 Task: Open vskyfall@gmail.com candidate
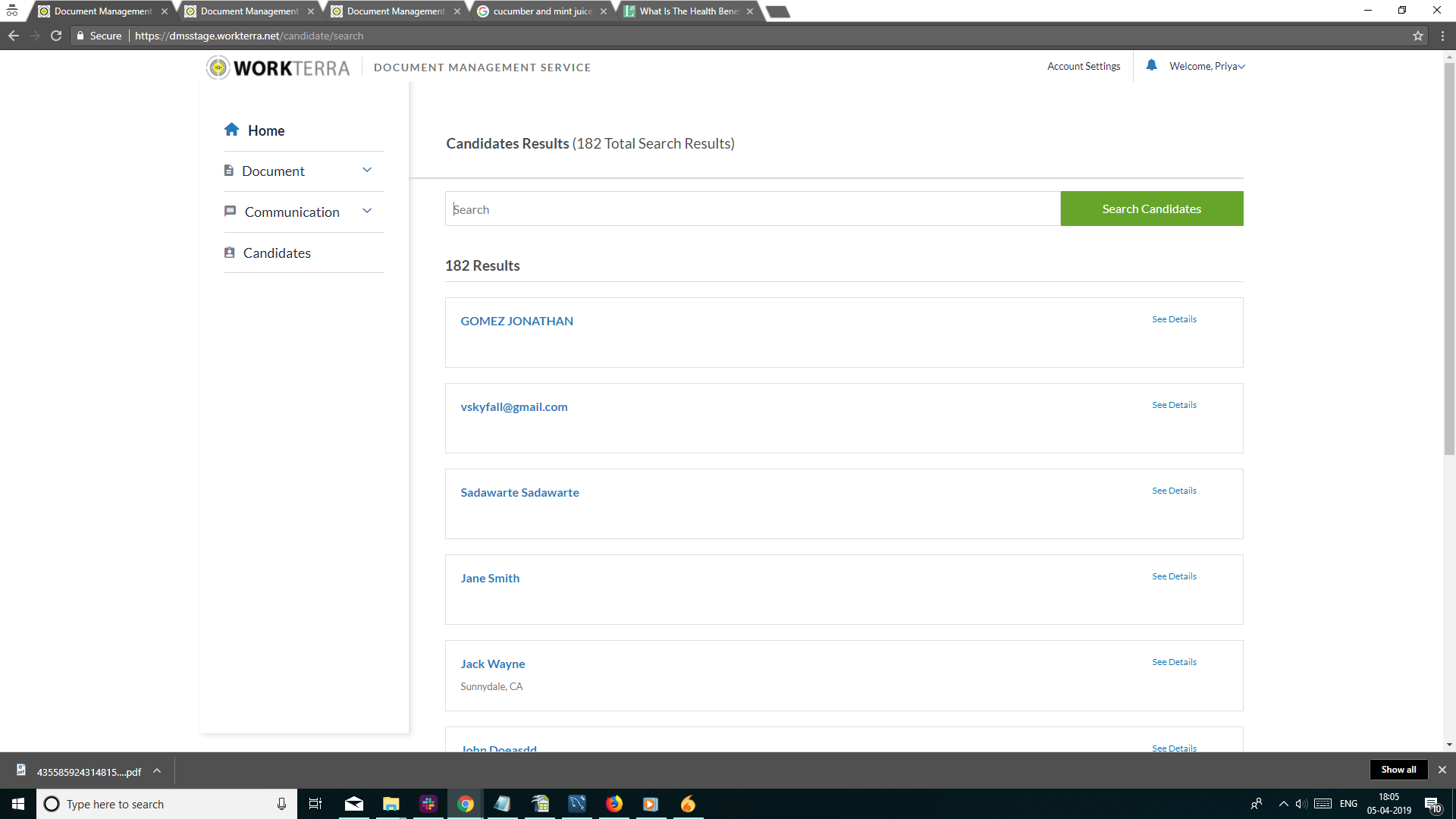[513, 406]
